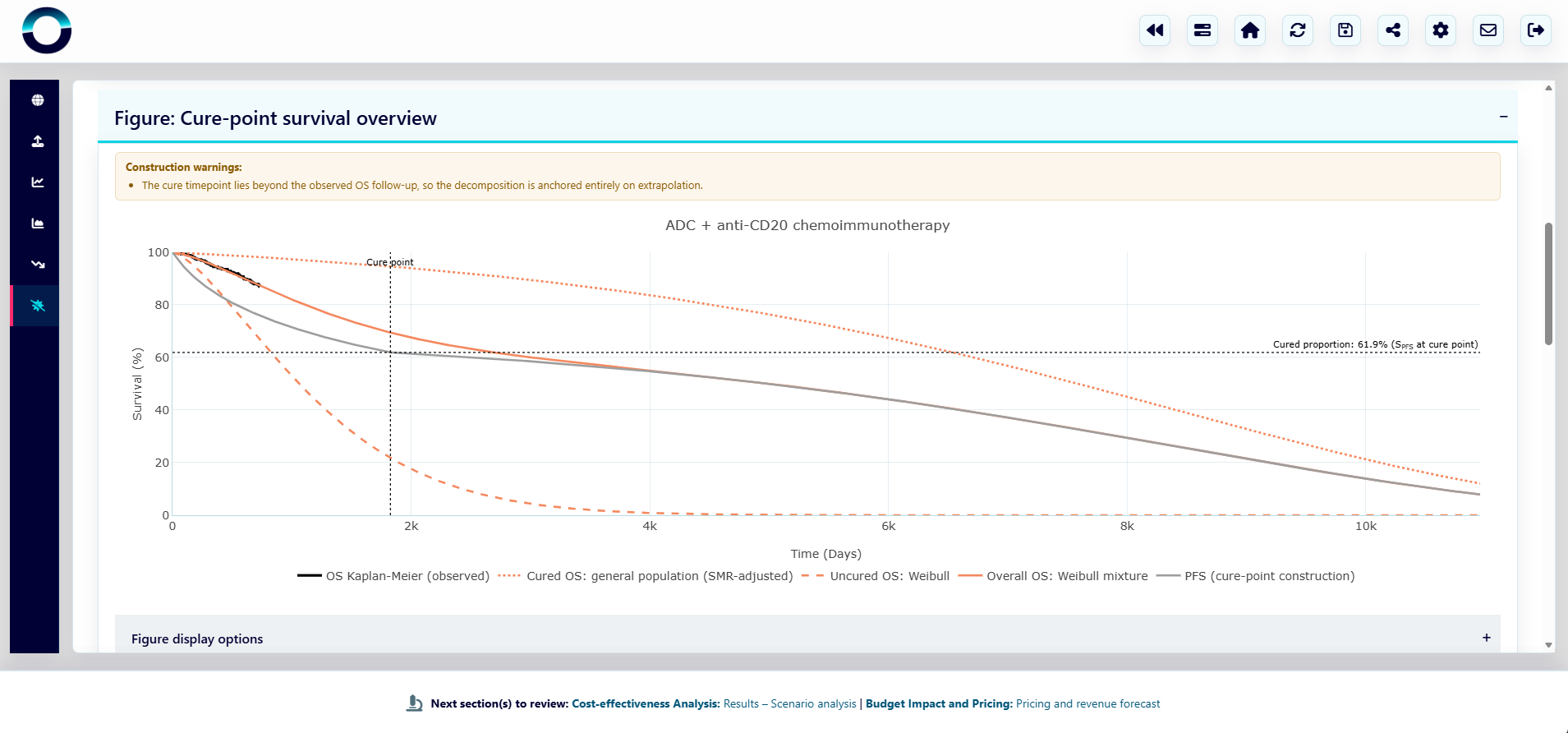This screenshot has width=1568, height=733.
Task: Click the vertical scrollbar thumb
Action: (x=1548, y=284)
